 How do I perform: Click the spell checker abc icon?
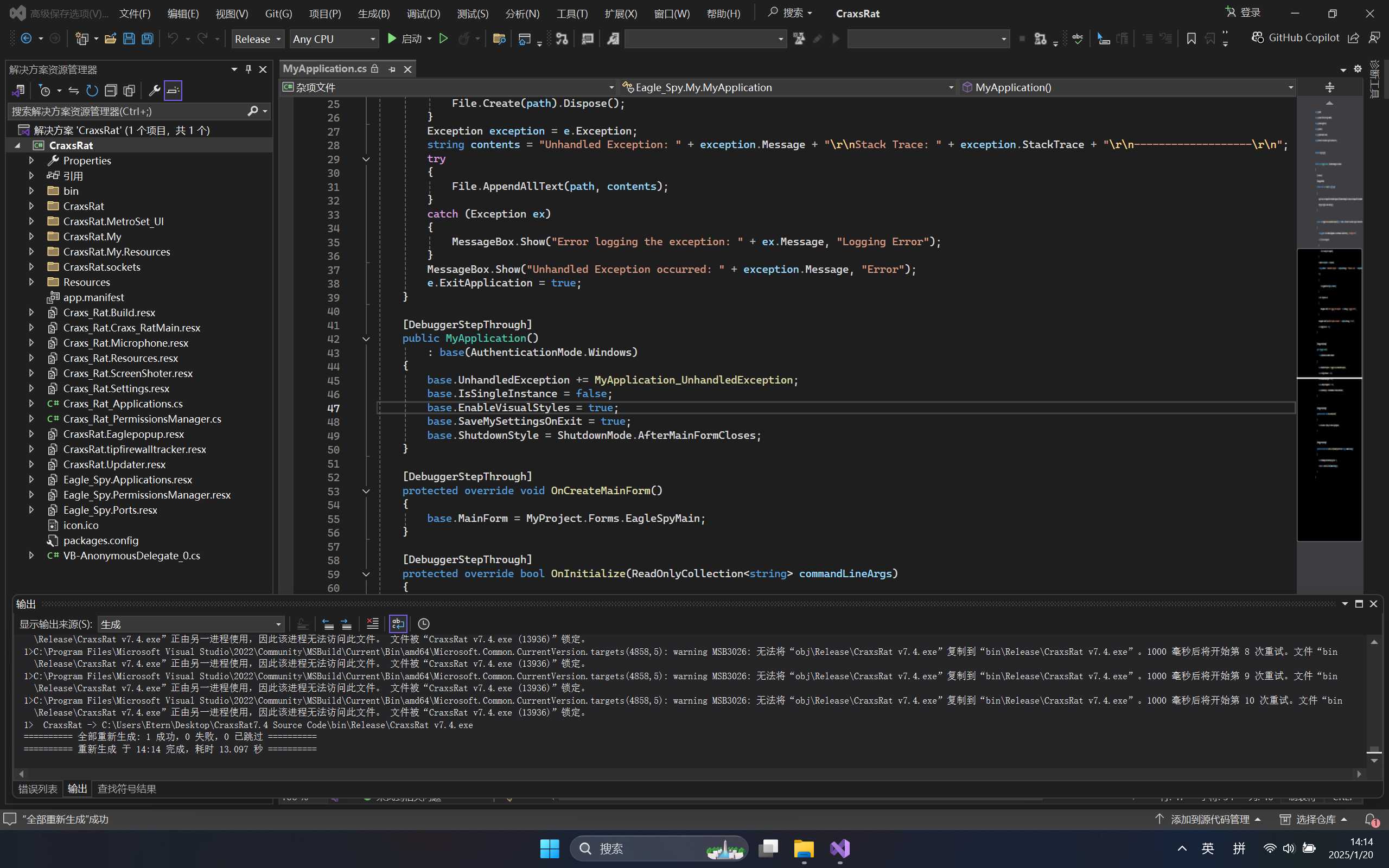(x=1078, y=39)
